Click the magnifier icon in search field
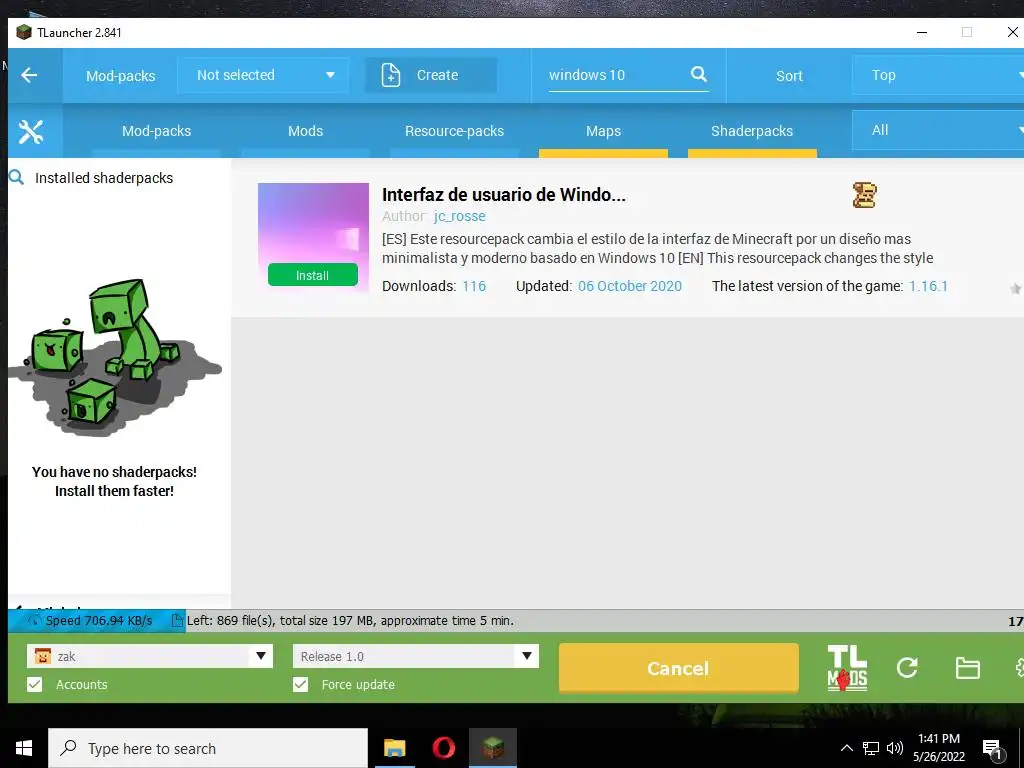Screen dimensions: 1024x768 coord(699,74)
